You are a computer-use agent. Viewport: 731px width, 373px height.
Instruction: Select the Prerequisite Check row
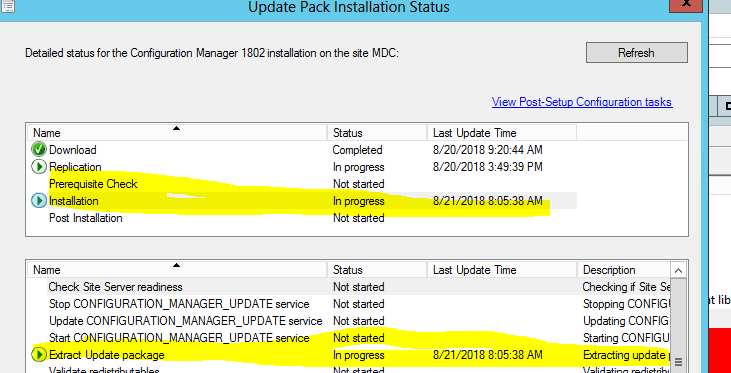tap(302, 184)
